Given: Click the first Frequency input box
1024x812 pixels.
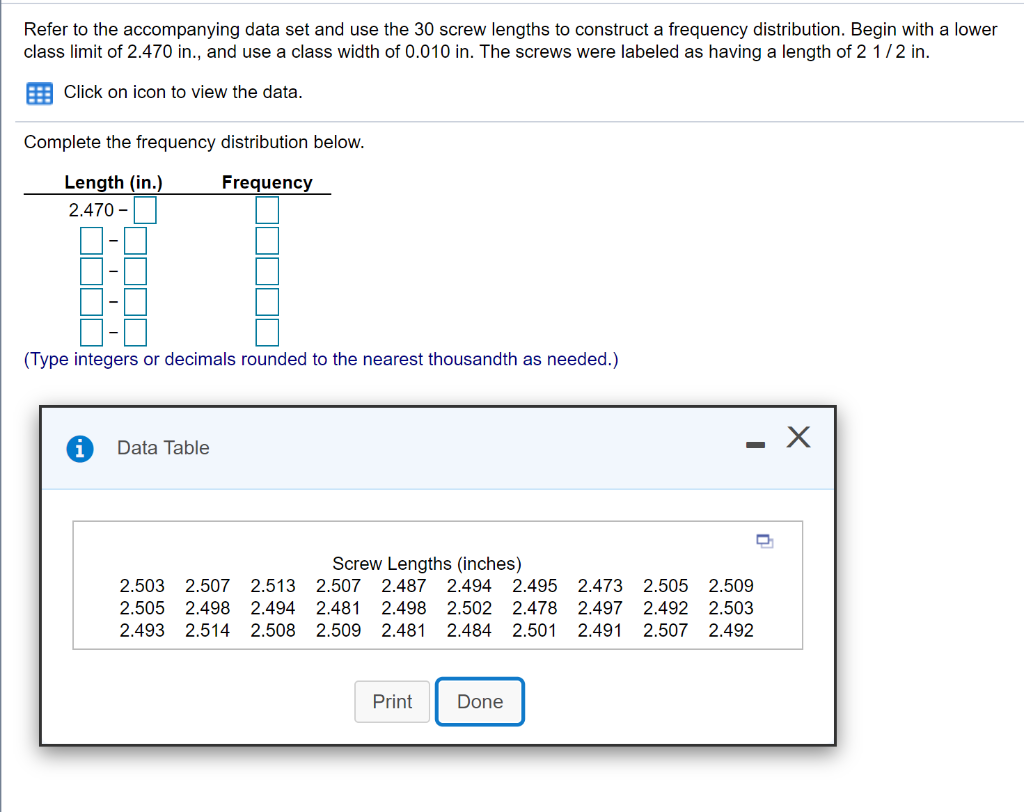Looking at the screenshot, I should 266,210.
